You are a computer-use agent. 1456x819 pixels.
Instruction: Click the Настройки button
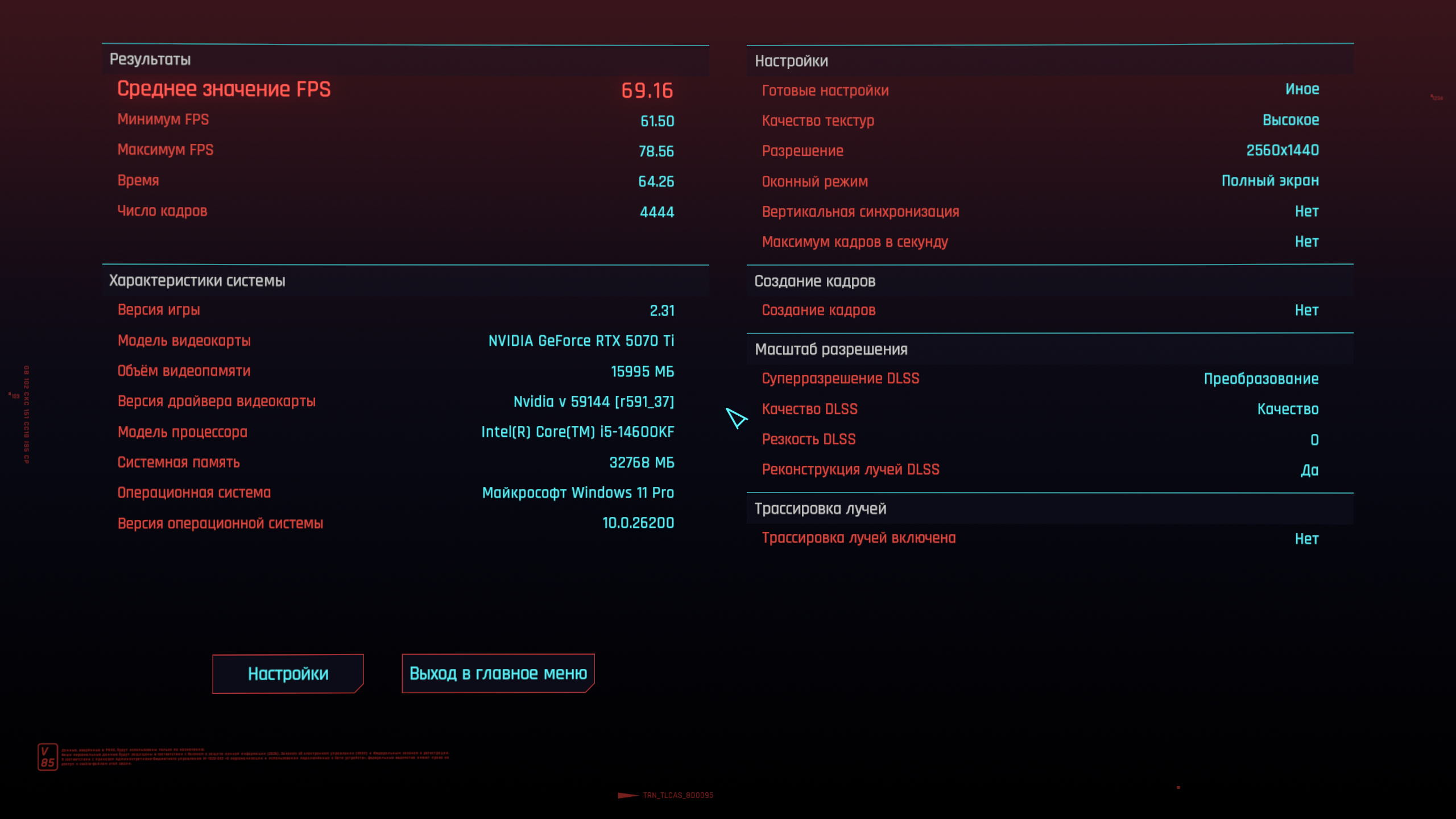pyautogui.click(x=288, y=674)
